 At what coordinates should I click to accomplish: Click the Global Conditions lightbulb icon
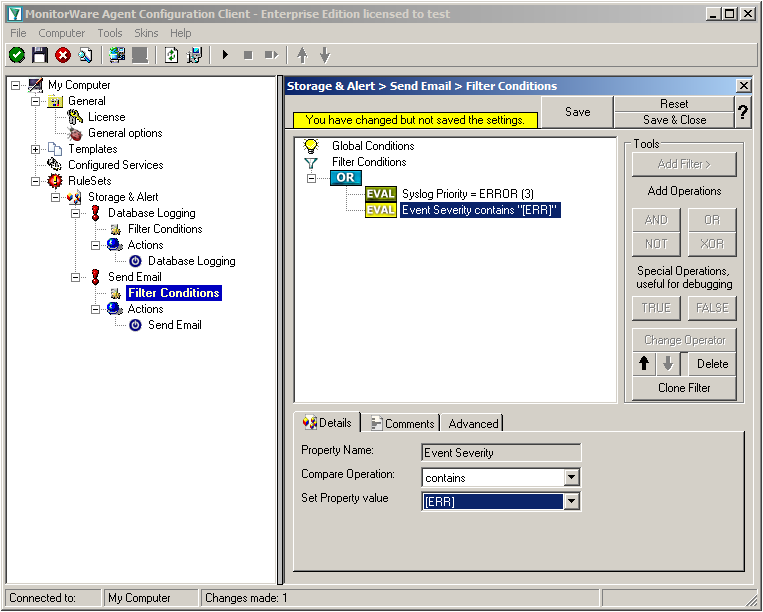310,146
